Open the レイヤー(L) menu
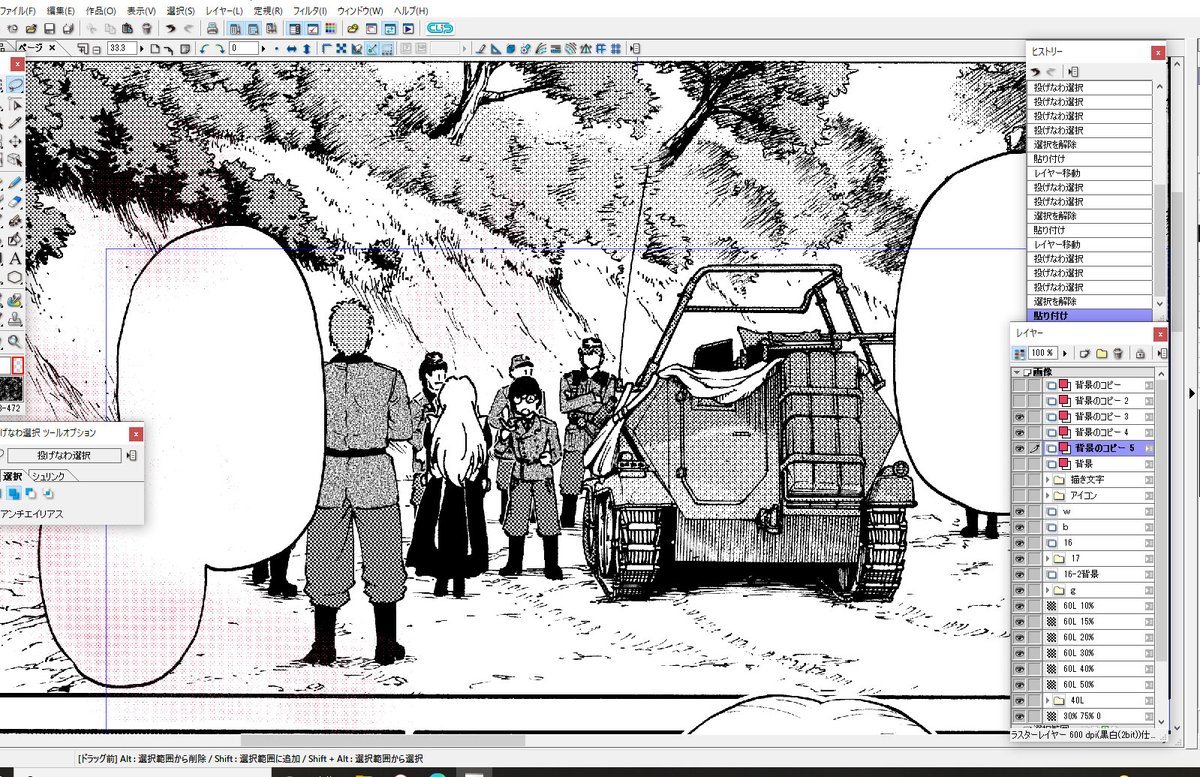Screen dimensions: 1200x777 (222, 10)
